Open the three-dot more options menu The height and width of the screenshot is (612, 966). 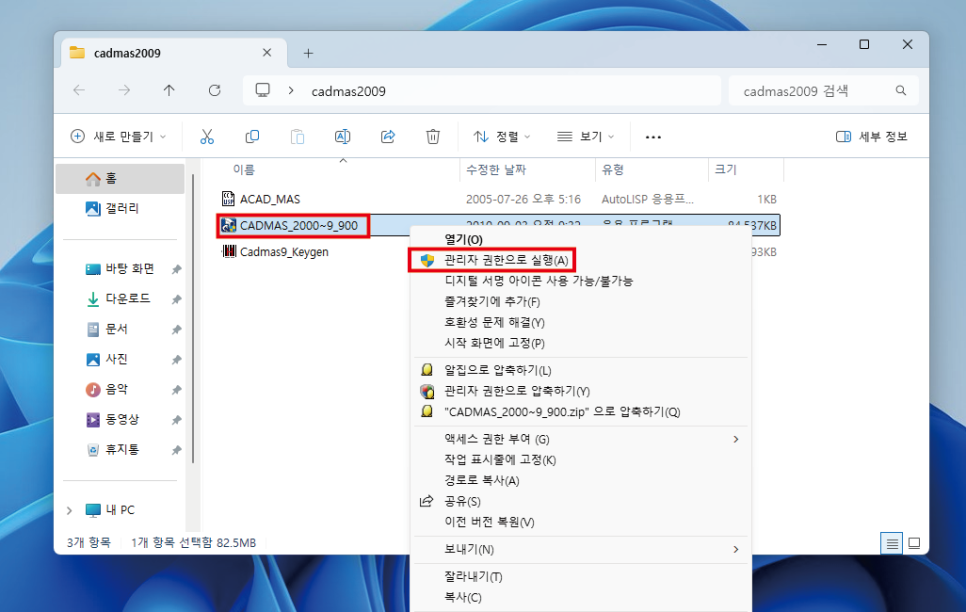click(653, 137)
